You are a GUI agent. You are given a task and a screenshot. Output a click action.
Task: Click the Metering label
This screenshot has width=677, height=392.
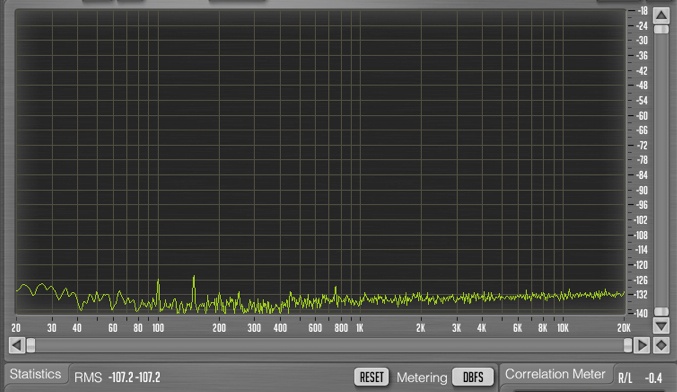pos(422,378)
